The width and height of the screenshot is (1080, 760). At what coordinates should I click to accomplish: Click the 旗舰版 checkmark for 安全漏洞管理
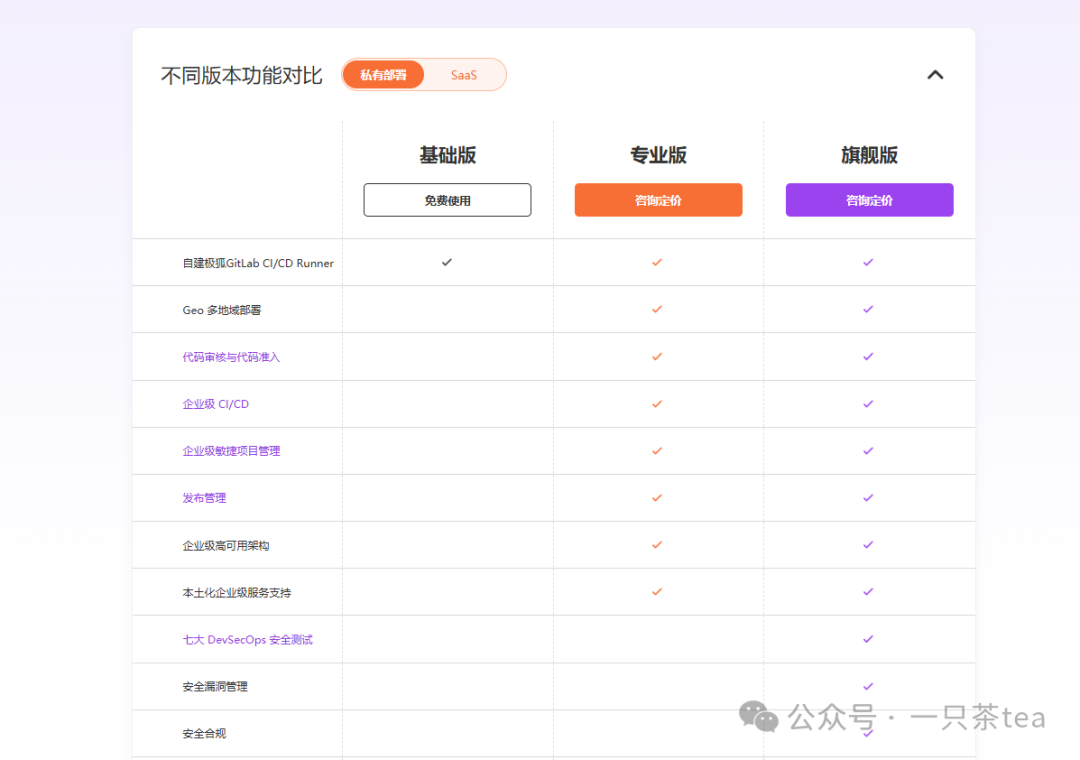point(868,686)
